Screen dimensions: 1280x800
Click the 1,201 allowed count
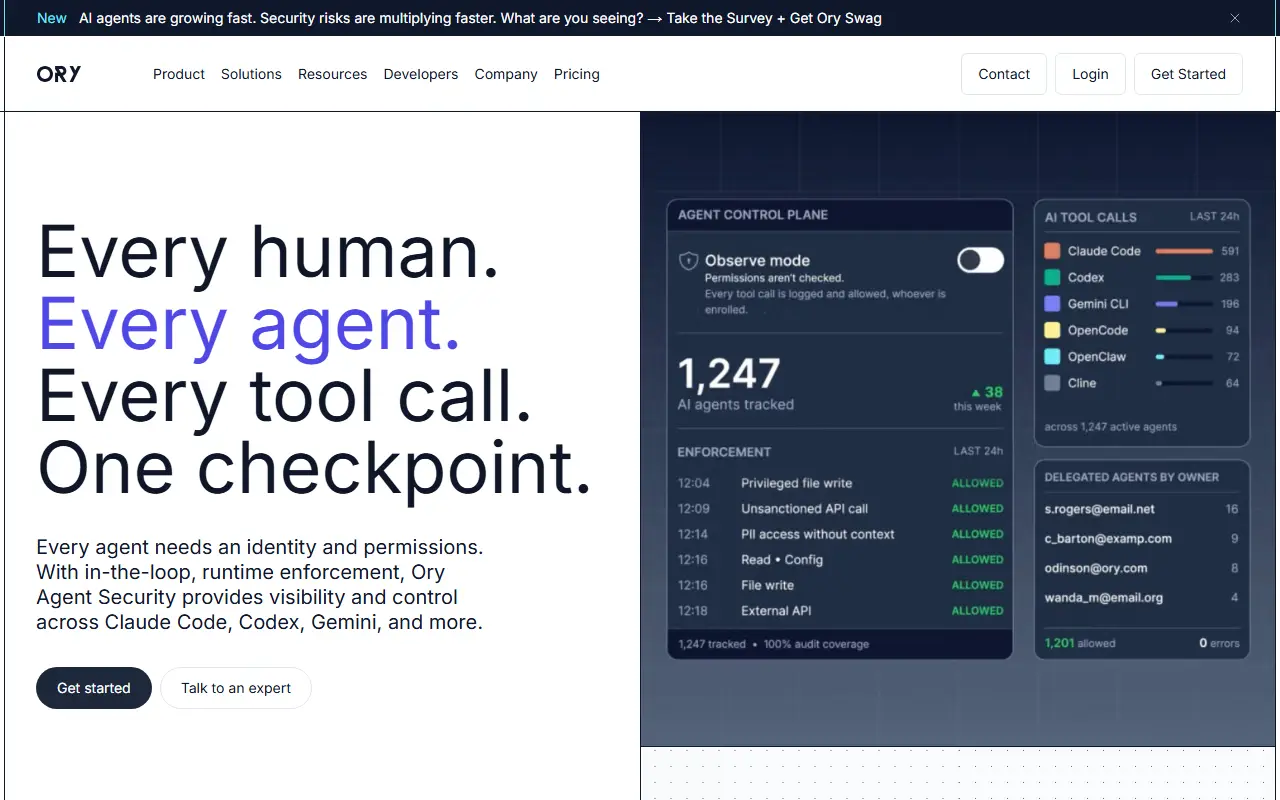pos(1060,643)
